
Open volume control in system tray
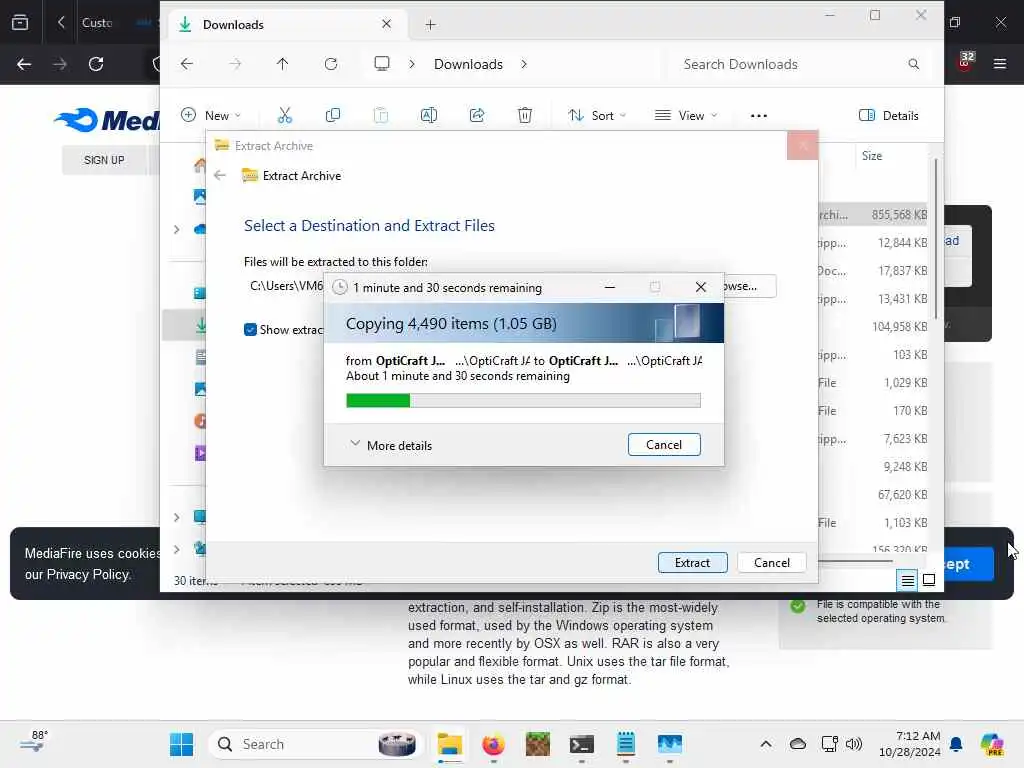click(x=854, y=744)
